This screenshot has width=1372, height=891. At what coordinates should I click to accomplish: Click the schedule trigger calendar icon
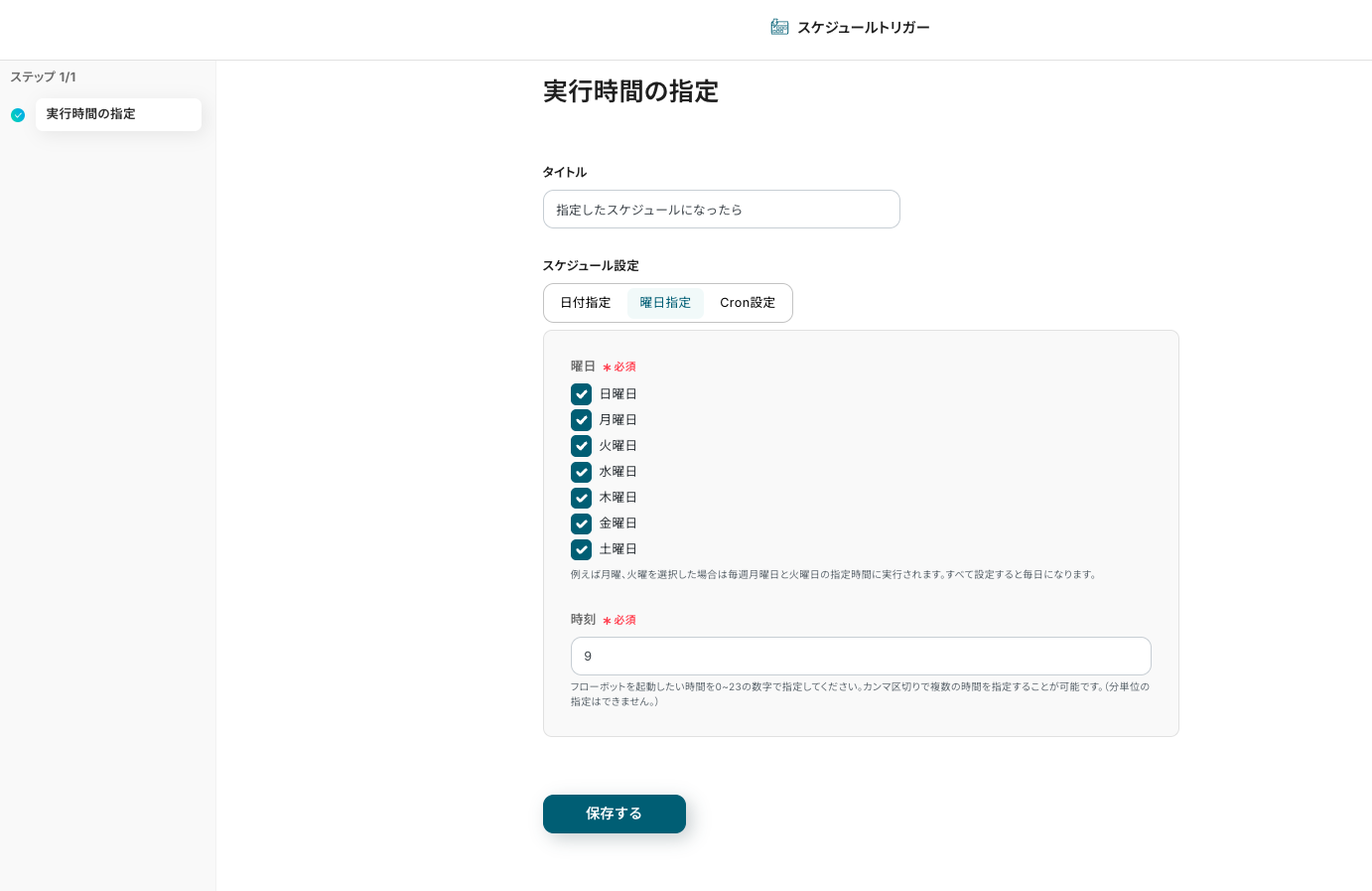779,27
